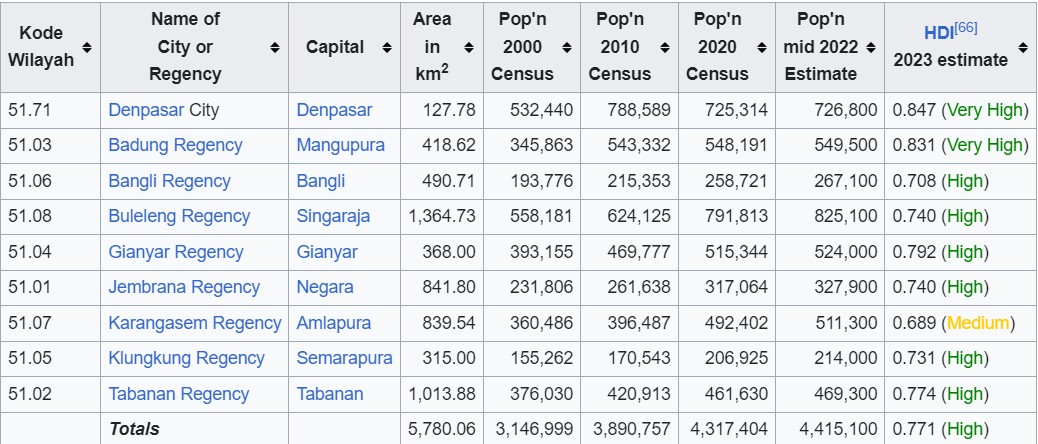Click the Medium HDI category link

[978, 323]
